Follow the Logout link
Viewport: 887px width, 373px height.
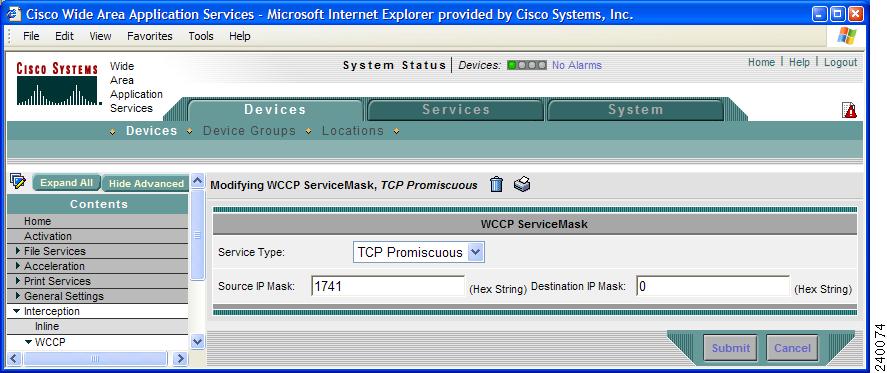coord(841,62)
